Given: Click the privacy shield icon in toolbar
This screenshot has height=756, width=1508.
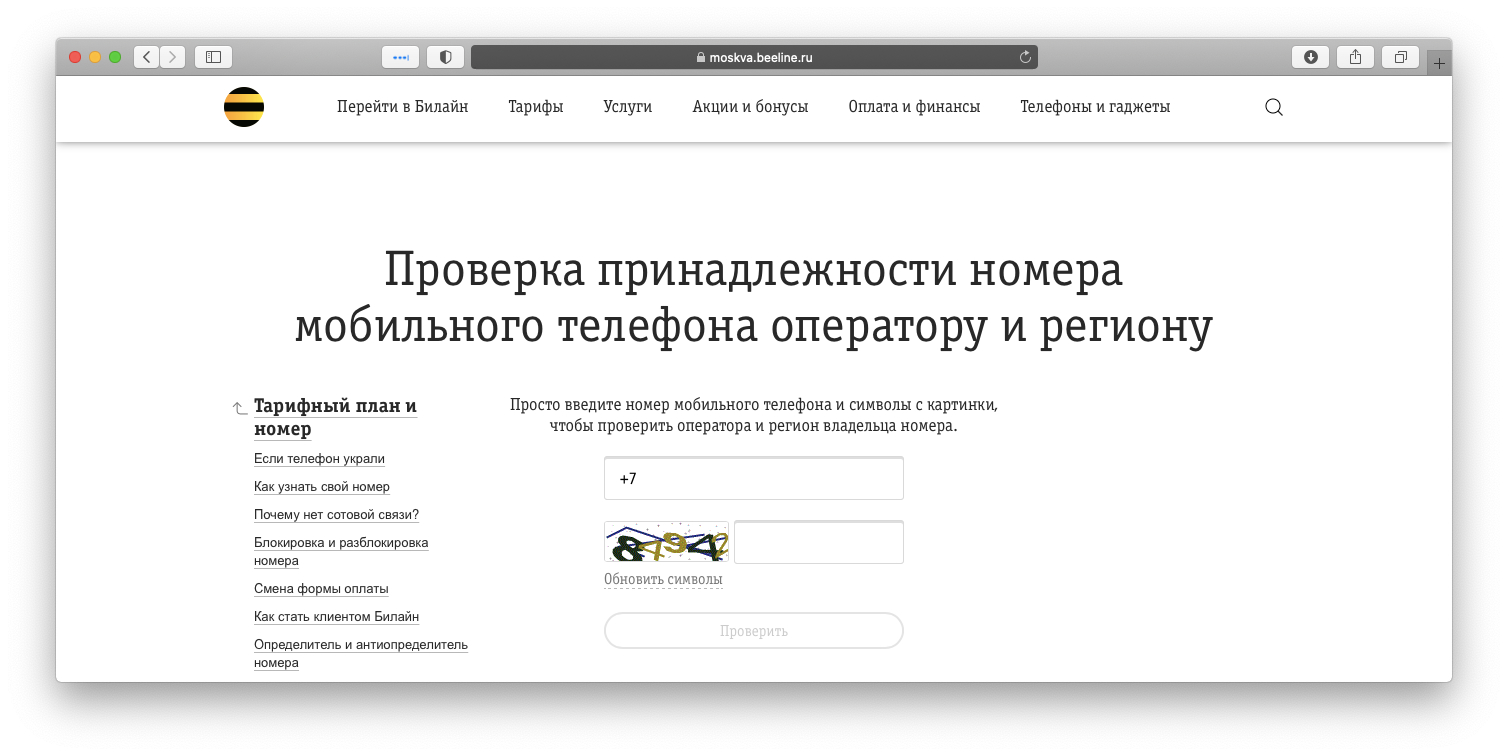Looking at the screenshot, I should point(445,57).
